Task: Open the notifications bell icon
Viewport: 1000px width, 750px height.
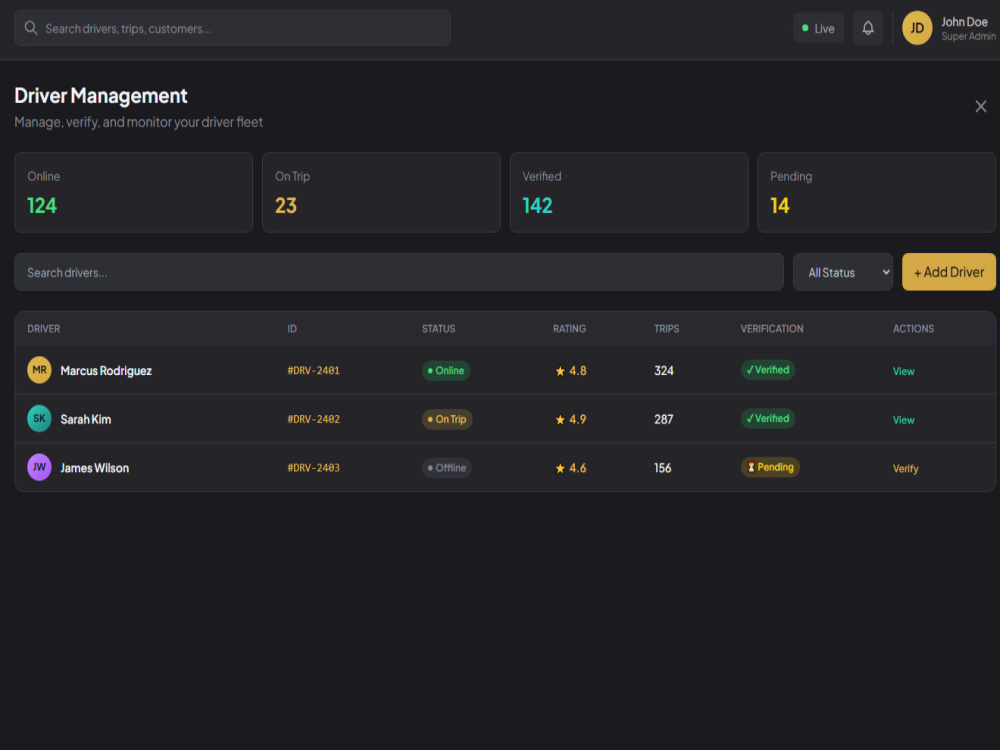Action: (867, 28)
